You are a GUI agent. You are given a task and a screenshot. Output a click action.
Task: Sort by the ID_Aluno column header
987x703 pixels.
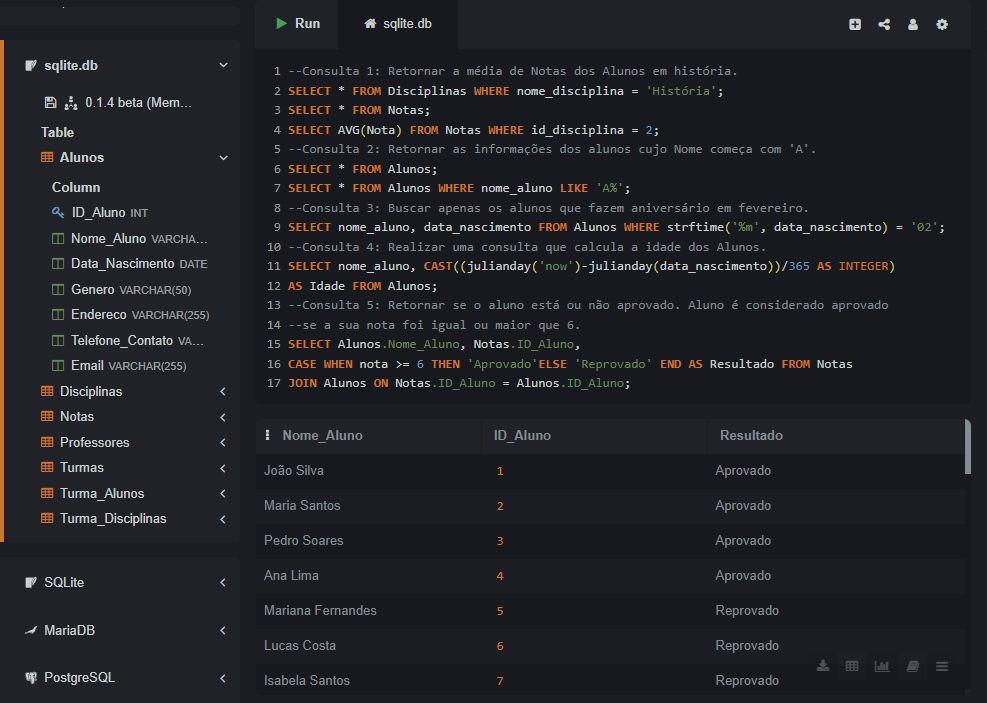tap(522, 436)
